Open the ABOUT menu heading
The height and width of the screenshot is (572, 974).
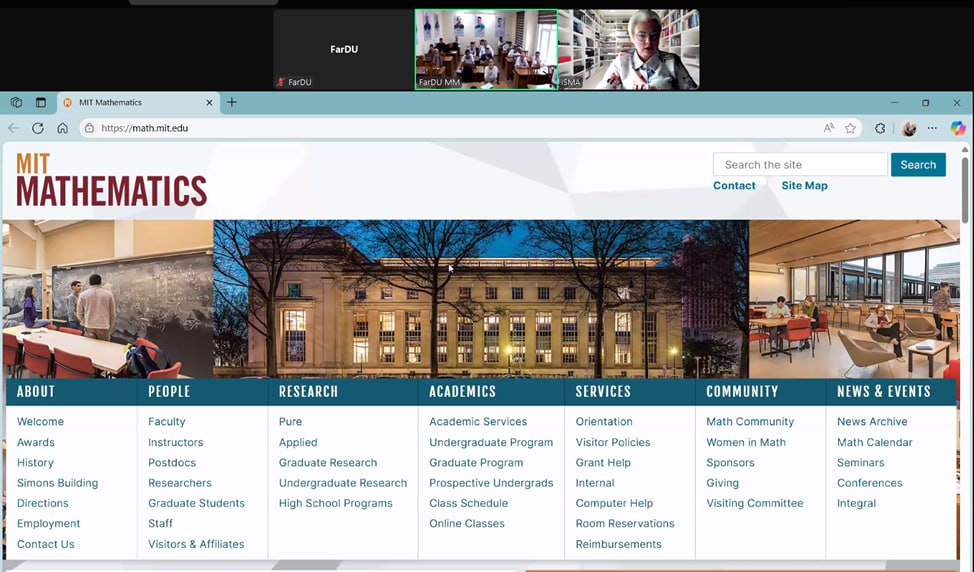point(35,392)
